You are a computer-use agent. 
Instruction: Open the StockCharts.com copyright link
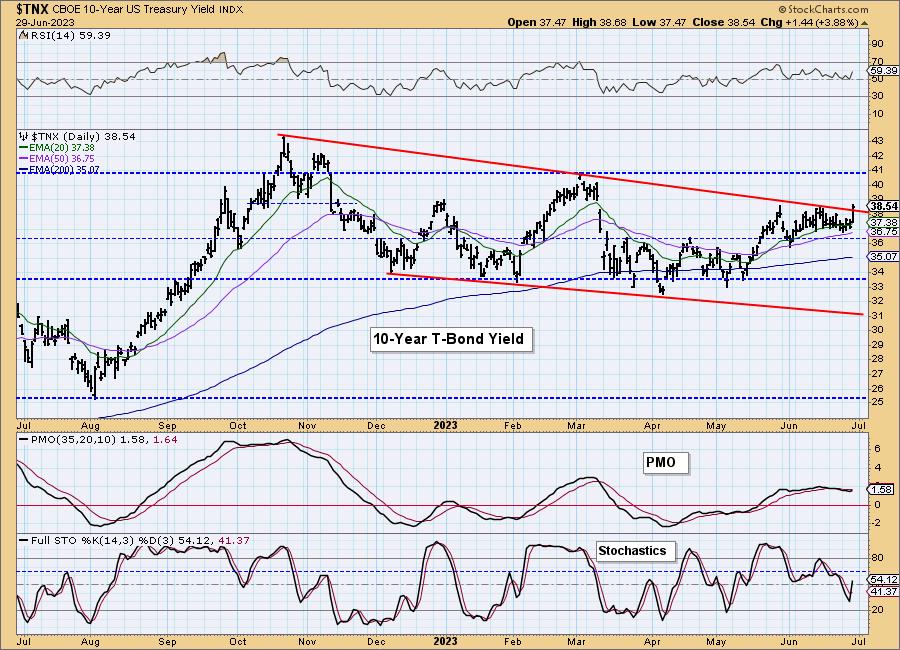pyautogui.click(x=823, y=9)
